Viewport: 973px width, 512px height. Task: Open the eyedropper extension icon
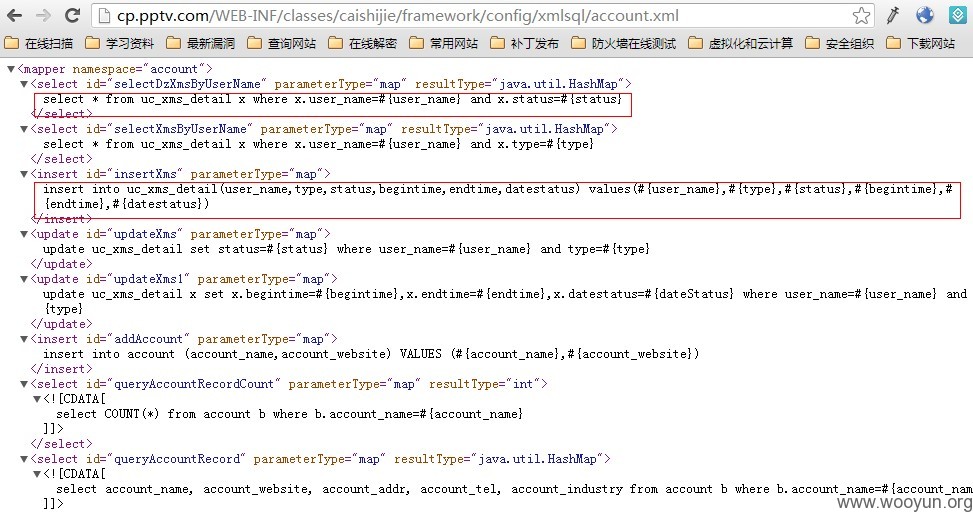pyautogui.click(x=892, y=16)
